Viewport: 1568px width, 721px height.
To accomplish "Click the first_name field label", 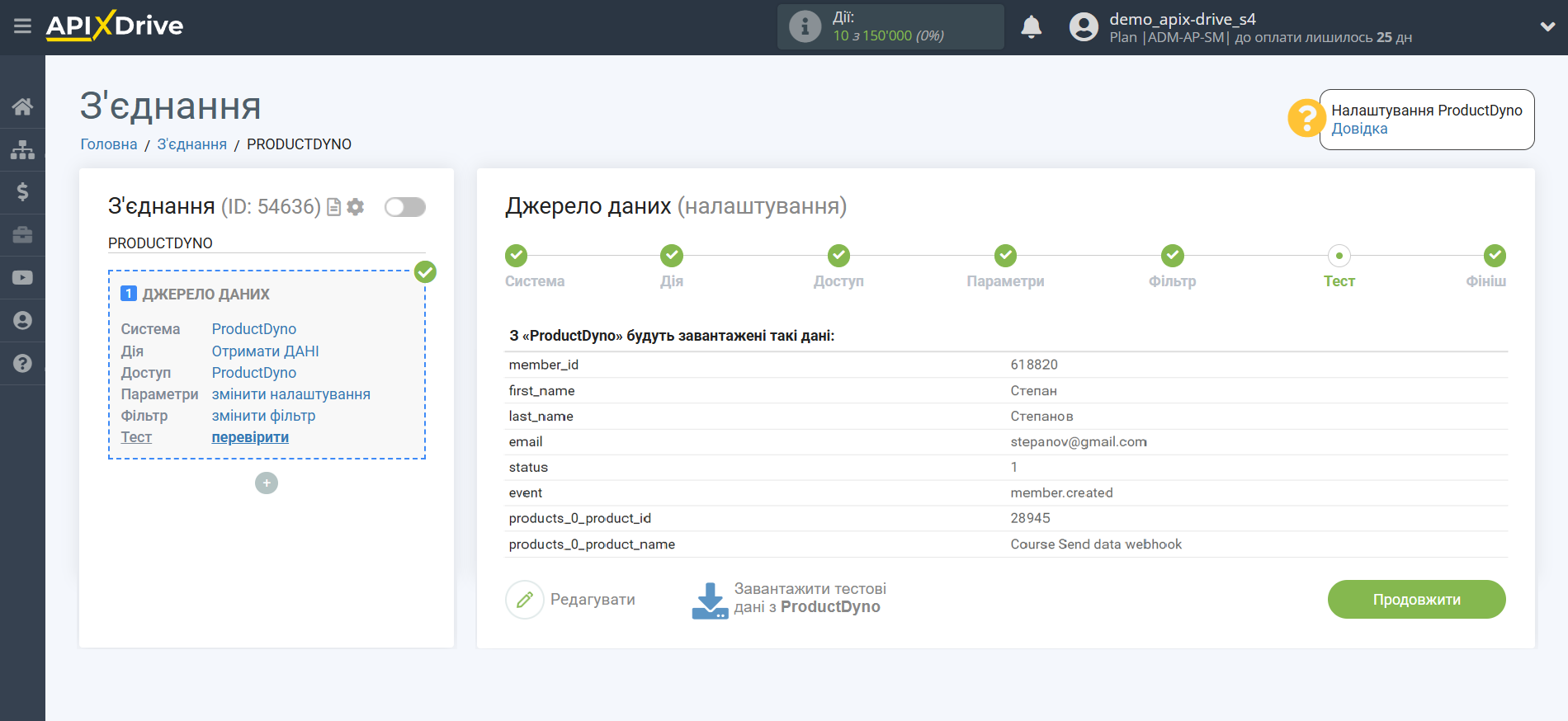I will coord(541,391).
